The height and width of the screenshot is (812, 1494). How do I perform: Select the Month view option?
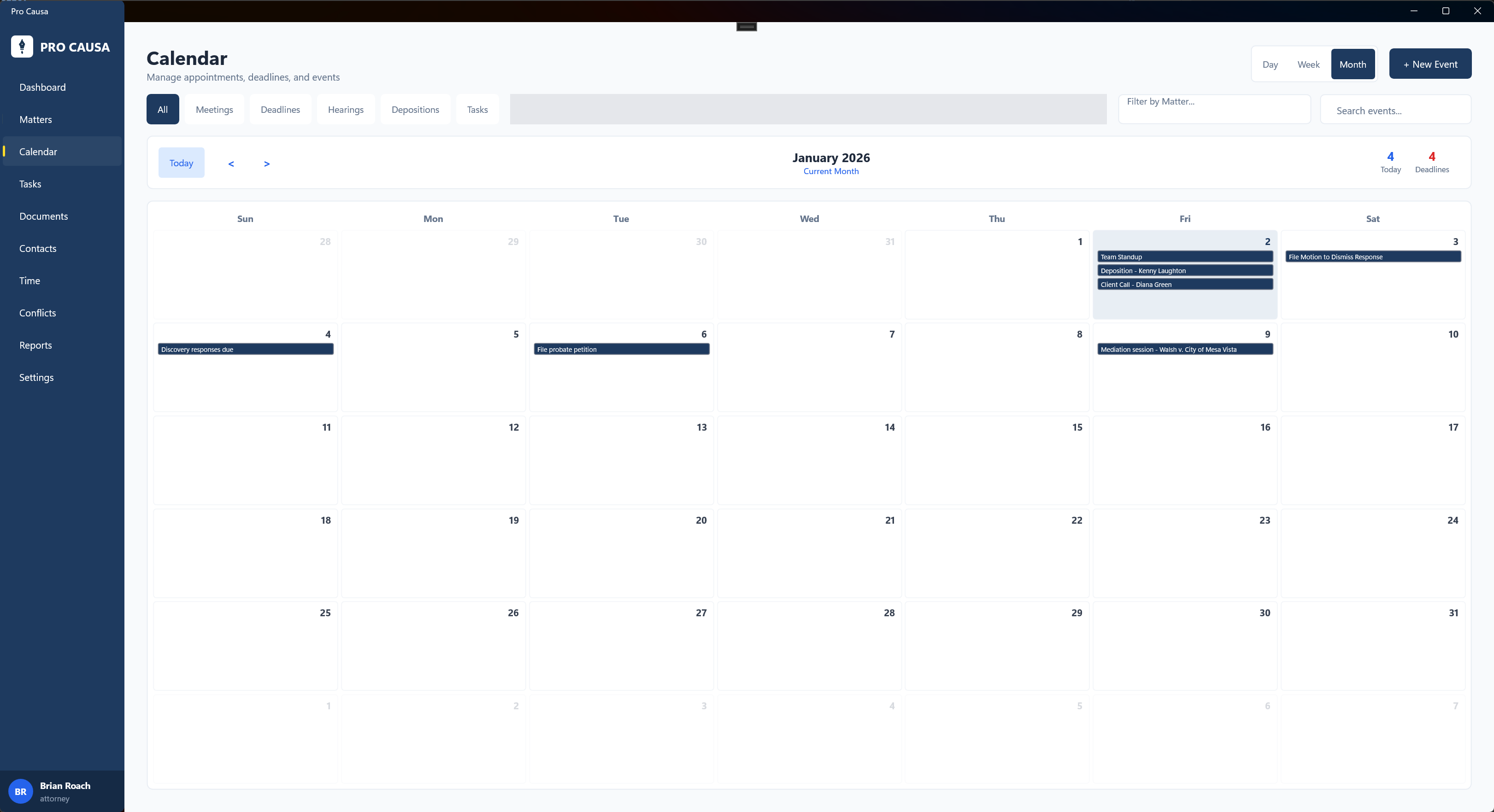point(1353,64)
